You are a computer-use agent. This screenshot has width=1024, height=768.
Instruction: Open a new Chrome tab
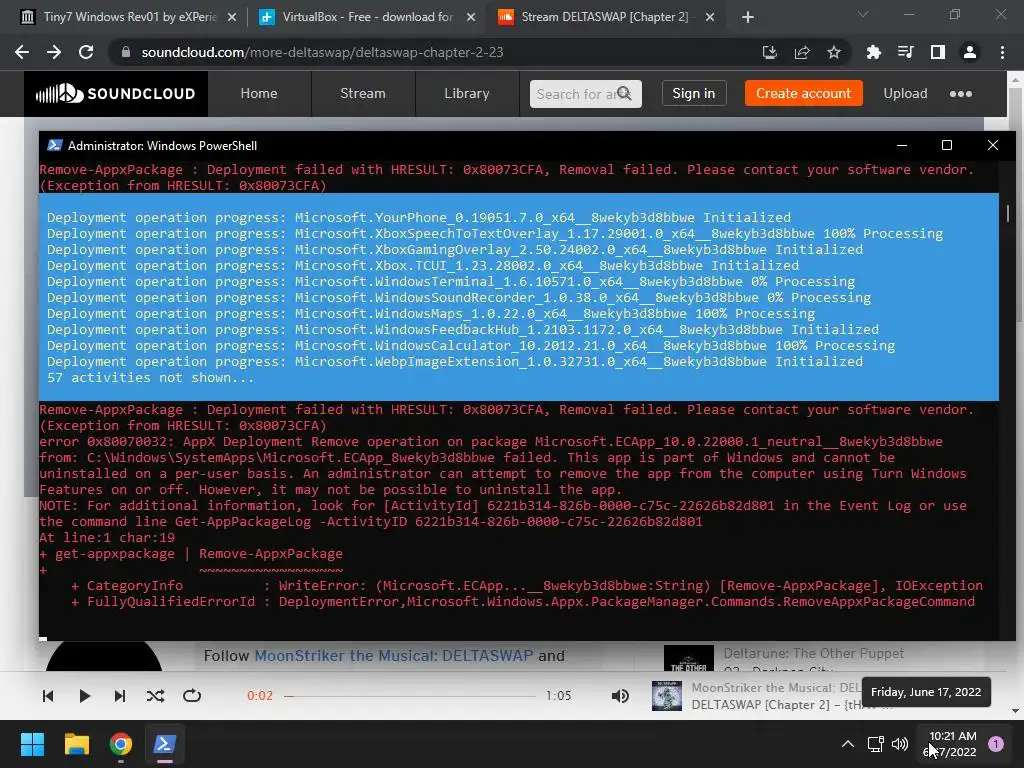point(748,17)
